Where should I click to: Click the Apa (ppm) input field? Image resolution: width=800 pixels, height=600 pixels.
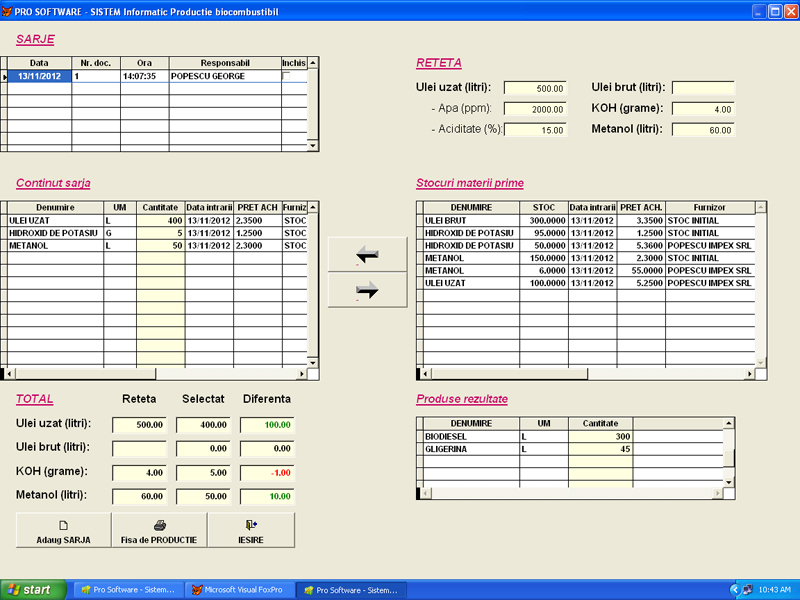tap(535, 109)
